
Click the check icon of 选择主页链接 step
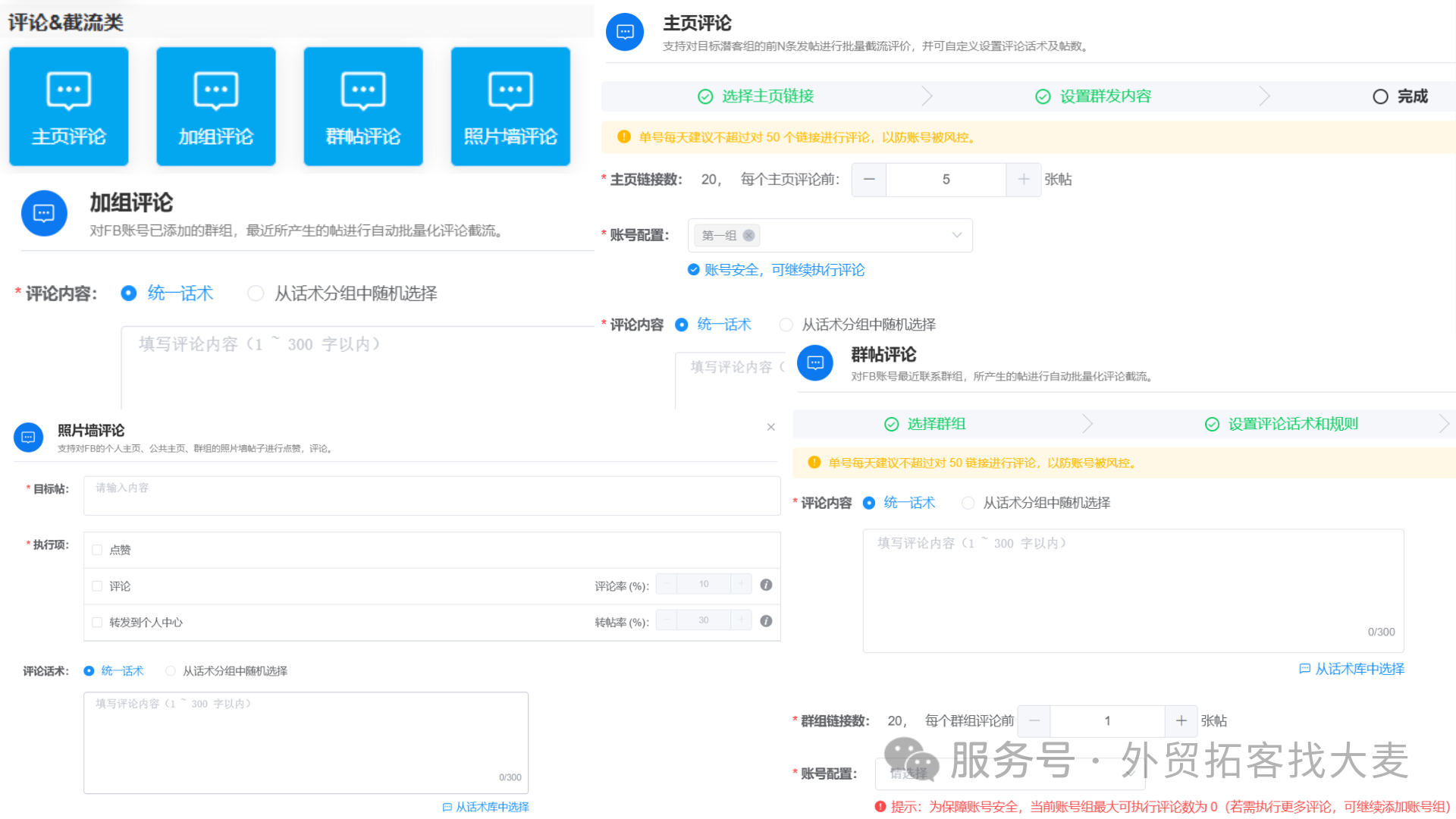(705, 96)
